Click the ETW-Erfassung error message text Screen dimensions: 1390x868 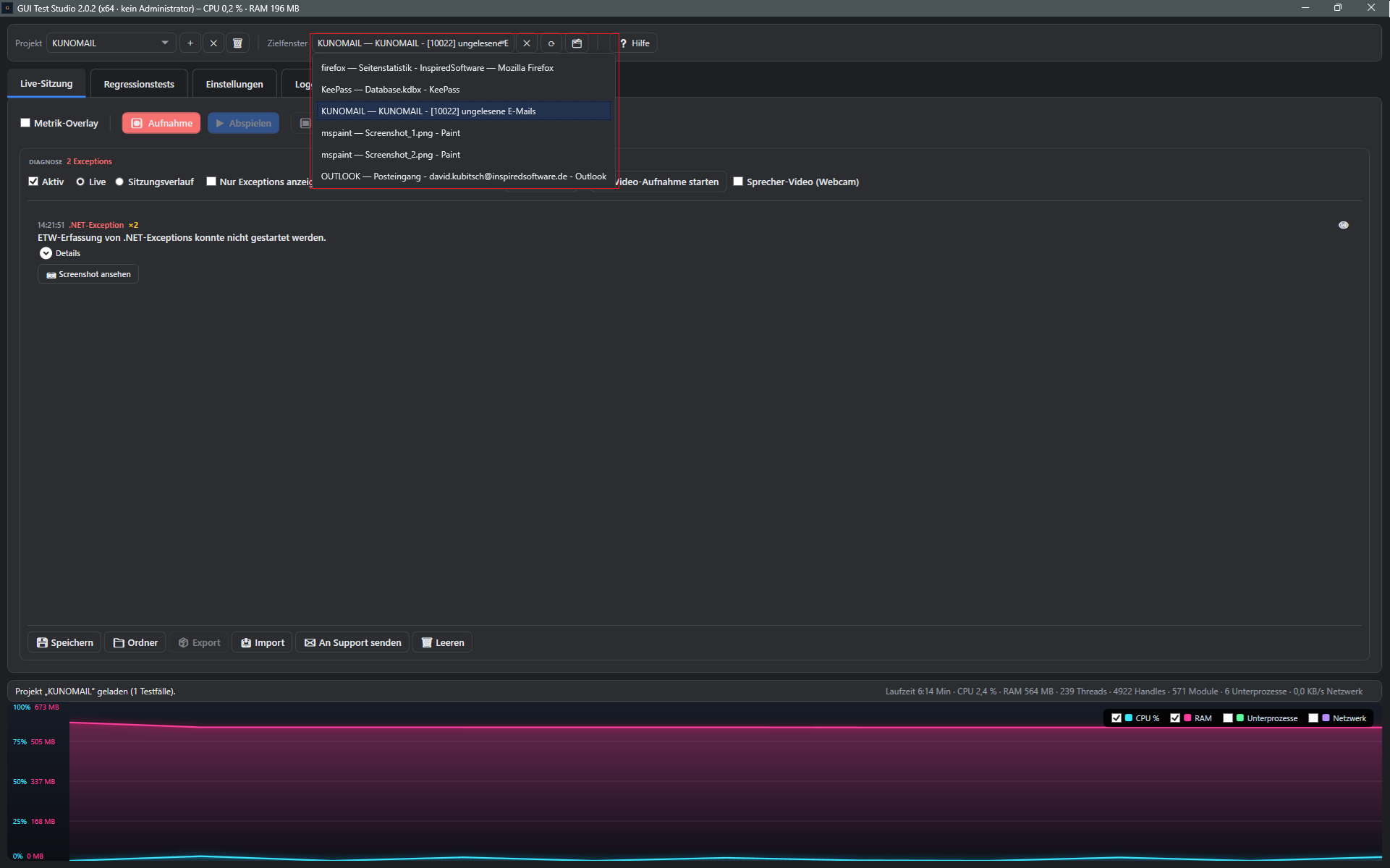coord(182,238)
